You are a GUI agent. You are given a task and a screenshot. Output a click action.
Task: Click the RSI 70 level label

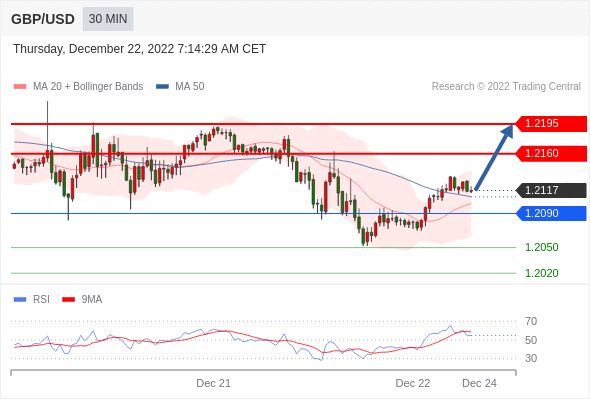pos(531,321)
